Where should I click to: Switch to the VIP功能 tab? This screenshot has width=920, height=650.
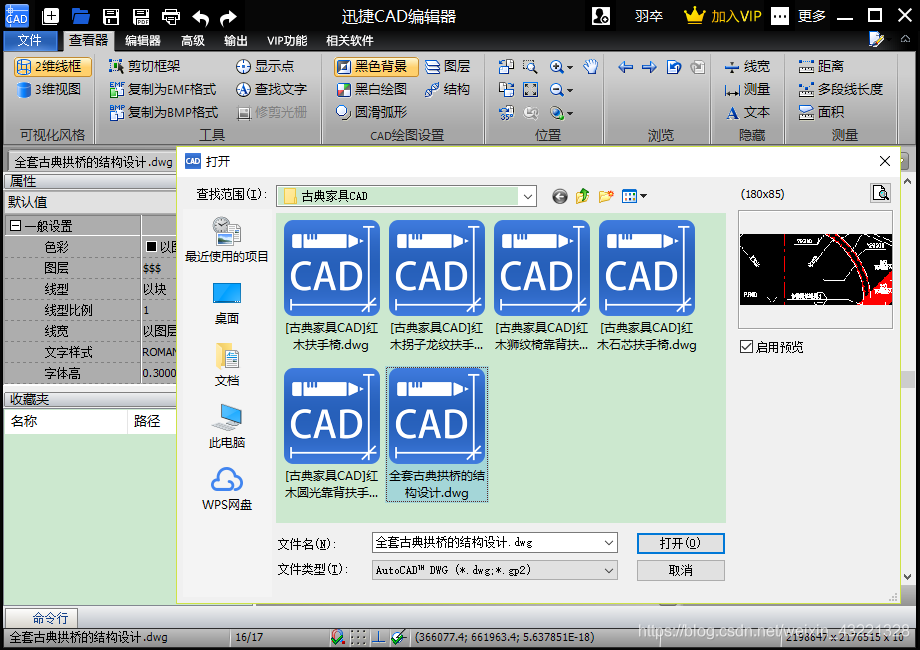pyautogui.click(x=287, y=40)
